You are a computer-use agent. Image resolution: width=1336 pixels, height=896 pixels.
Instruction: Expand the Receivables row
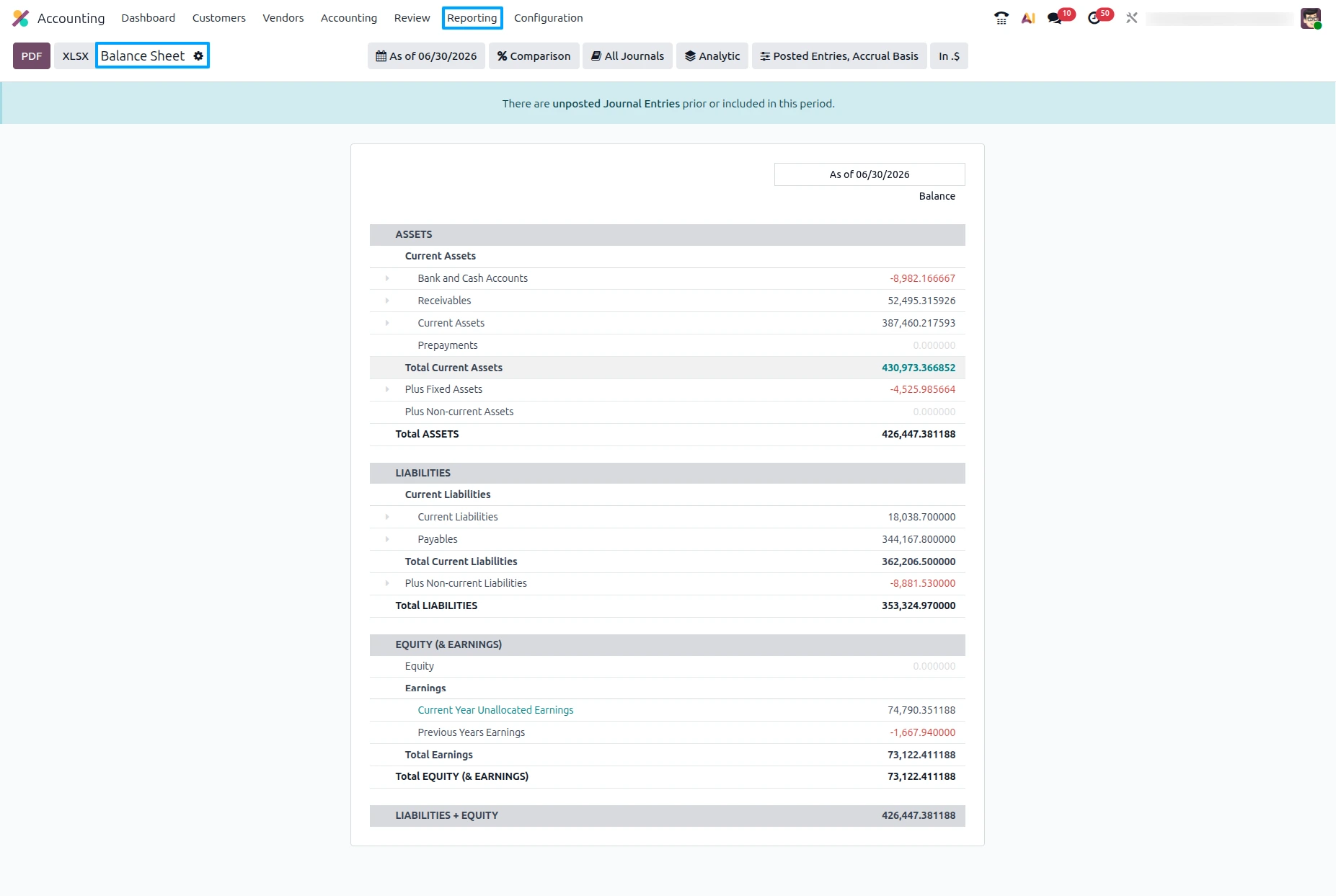pyautogui.click(x=387, y=301)
